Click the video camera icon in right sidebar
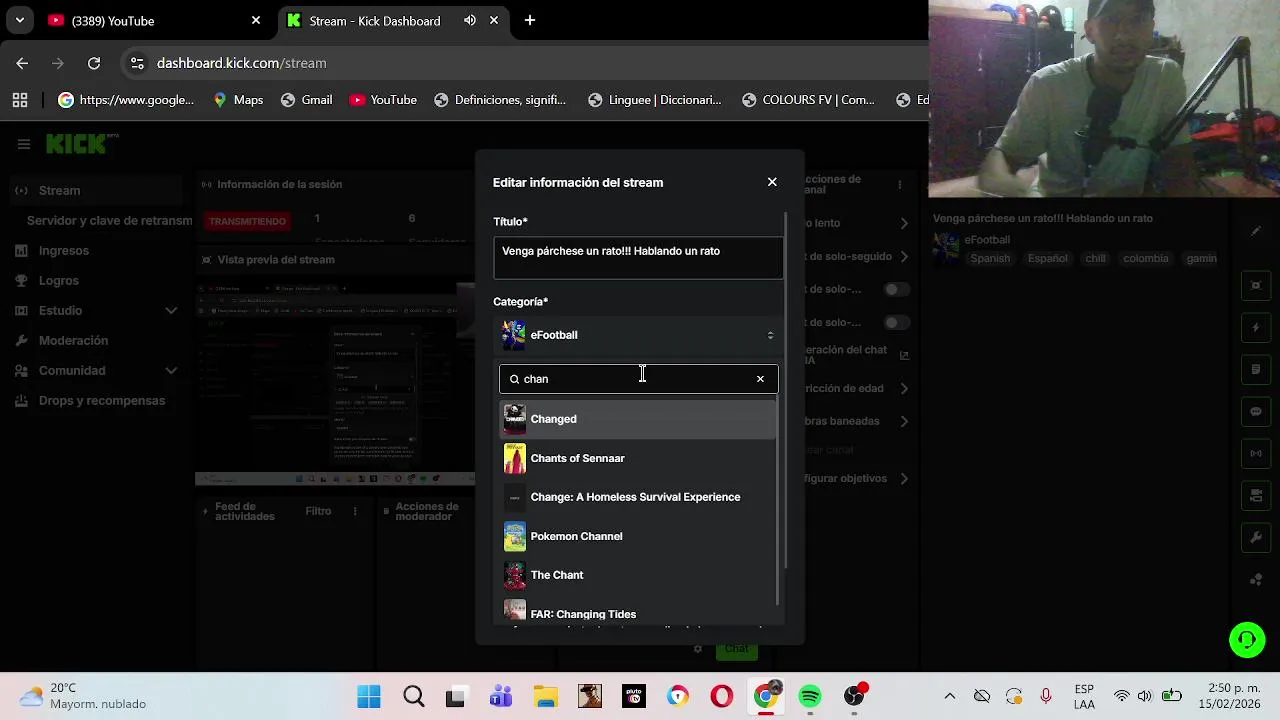 1256,495
